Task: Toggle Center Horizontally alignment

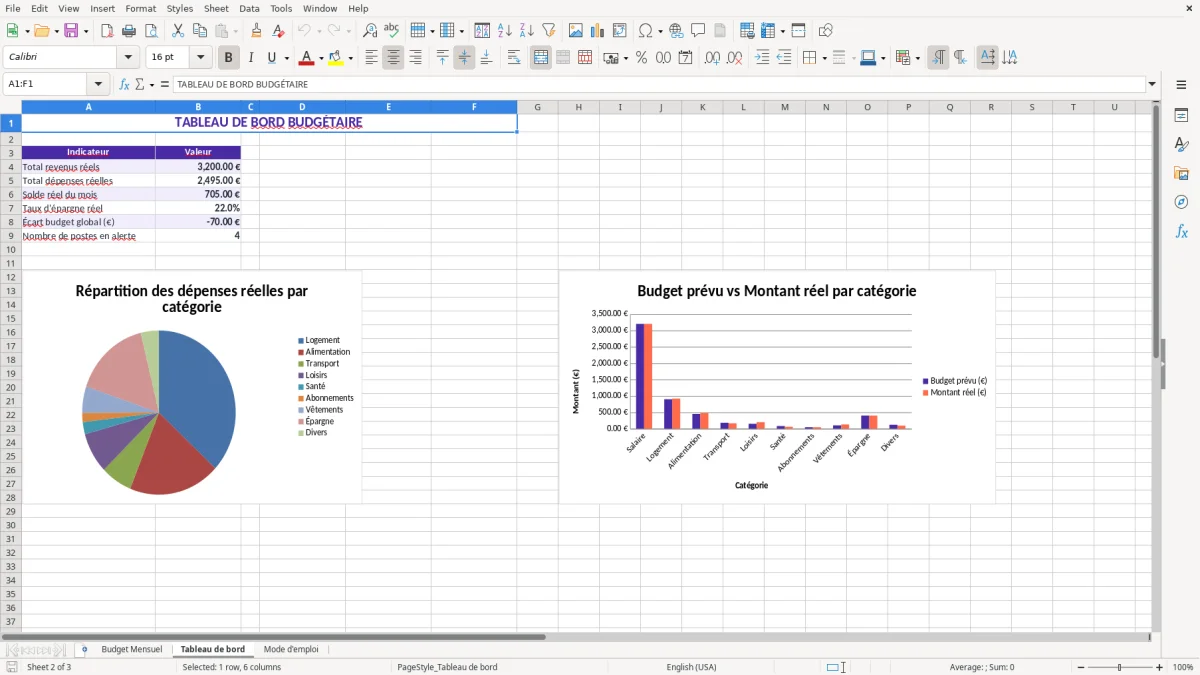Action: 393,58
